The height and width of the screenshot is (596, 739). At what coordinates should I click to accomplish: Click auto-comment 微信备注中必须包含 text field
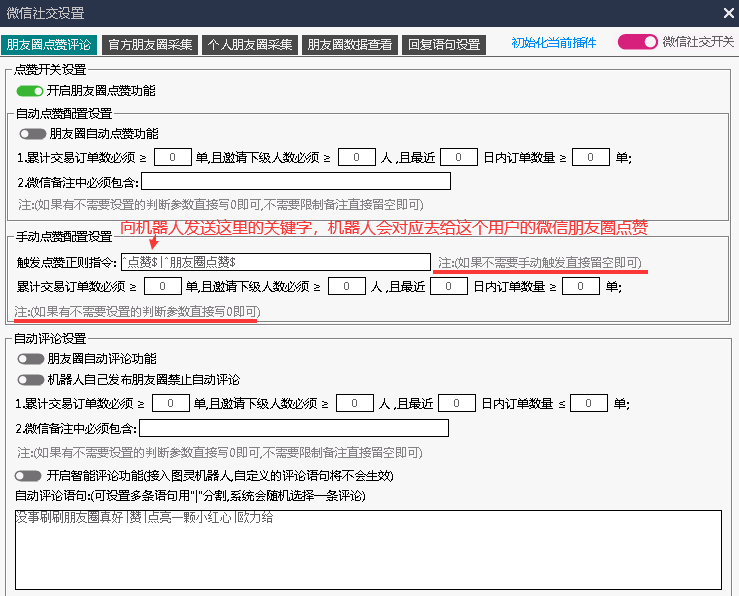coord(294,428)
